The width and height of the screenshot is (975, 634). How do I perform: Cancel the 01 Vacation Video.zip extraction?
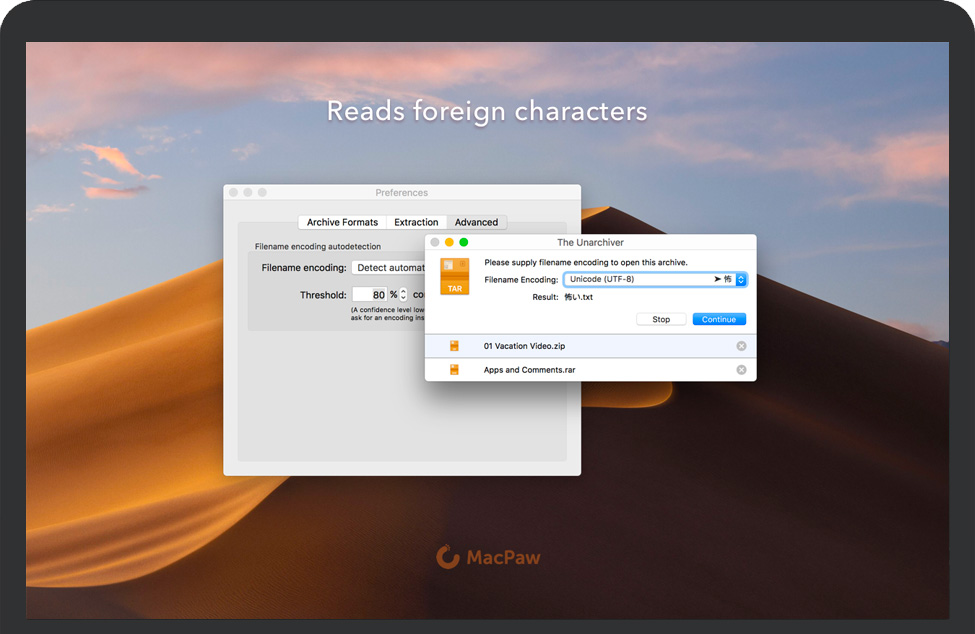coord(741,346)
